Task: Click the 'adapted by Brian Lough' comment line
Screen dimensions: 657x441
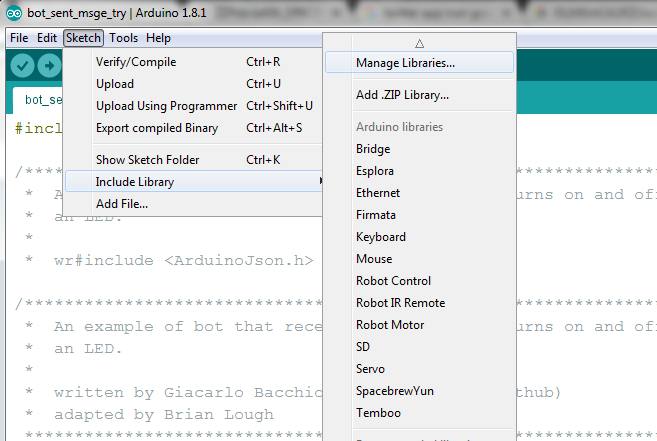Action: click(x=164, y=415)
